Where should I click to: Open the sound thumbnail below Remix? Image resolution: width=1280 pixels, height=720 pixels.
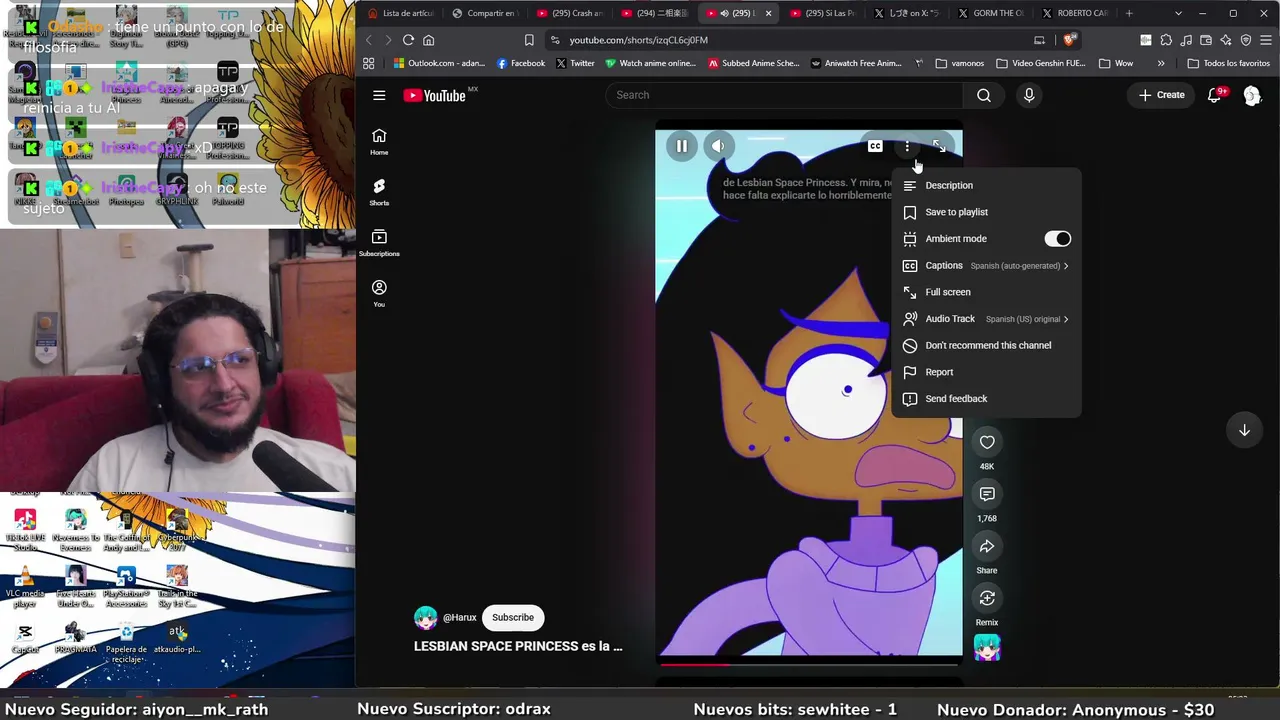tap(987, 648)
